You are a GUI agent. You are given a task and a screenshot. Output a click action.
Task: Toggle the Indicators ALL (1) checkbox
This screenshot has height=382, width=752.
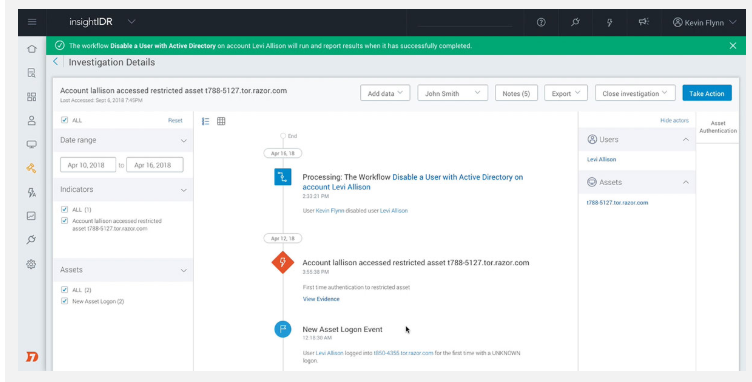click(65, 209)
